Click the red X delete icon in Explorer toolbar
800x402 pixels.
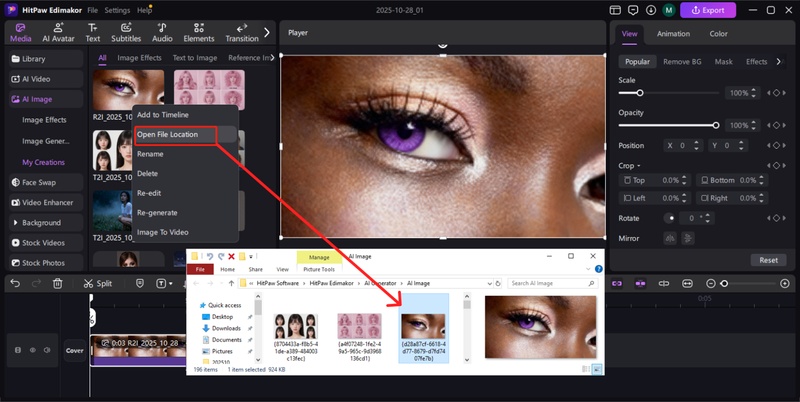(x=231, y=256)
